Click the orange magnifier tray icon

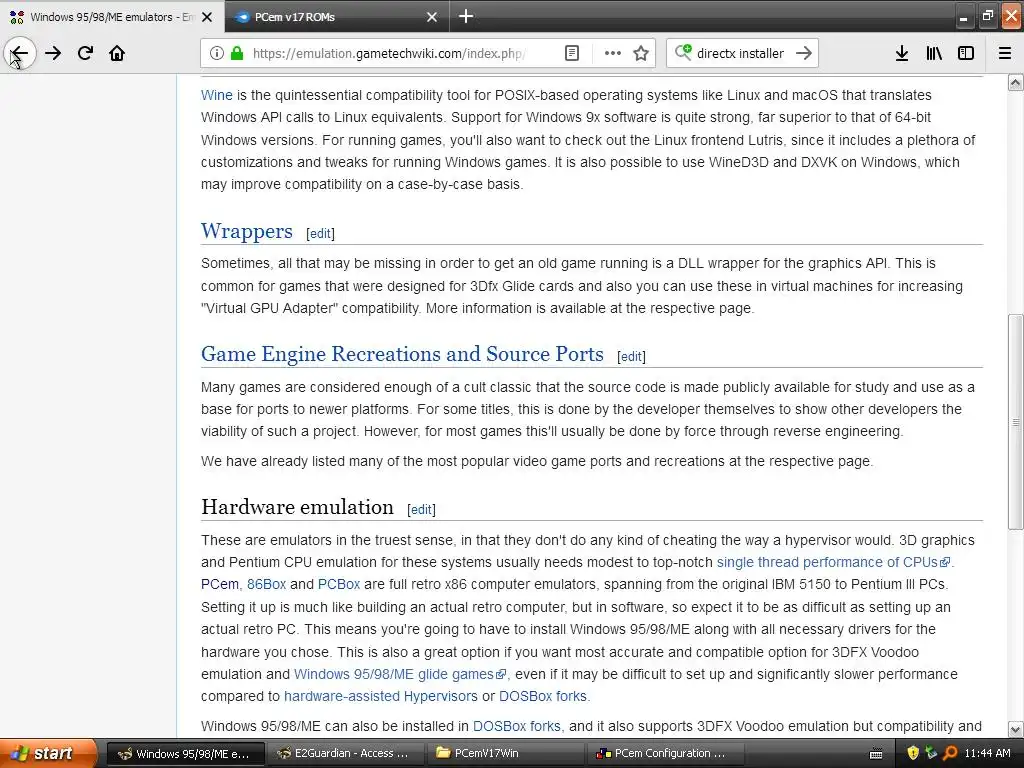(x=950, y=754)
